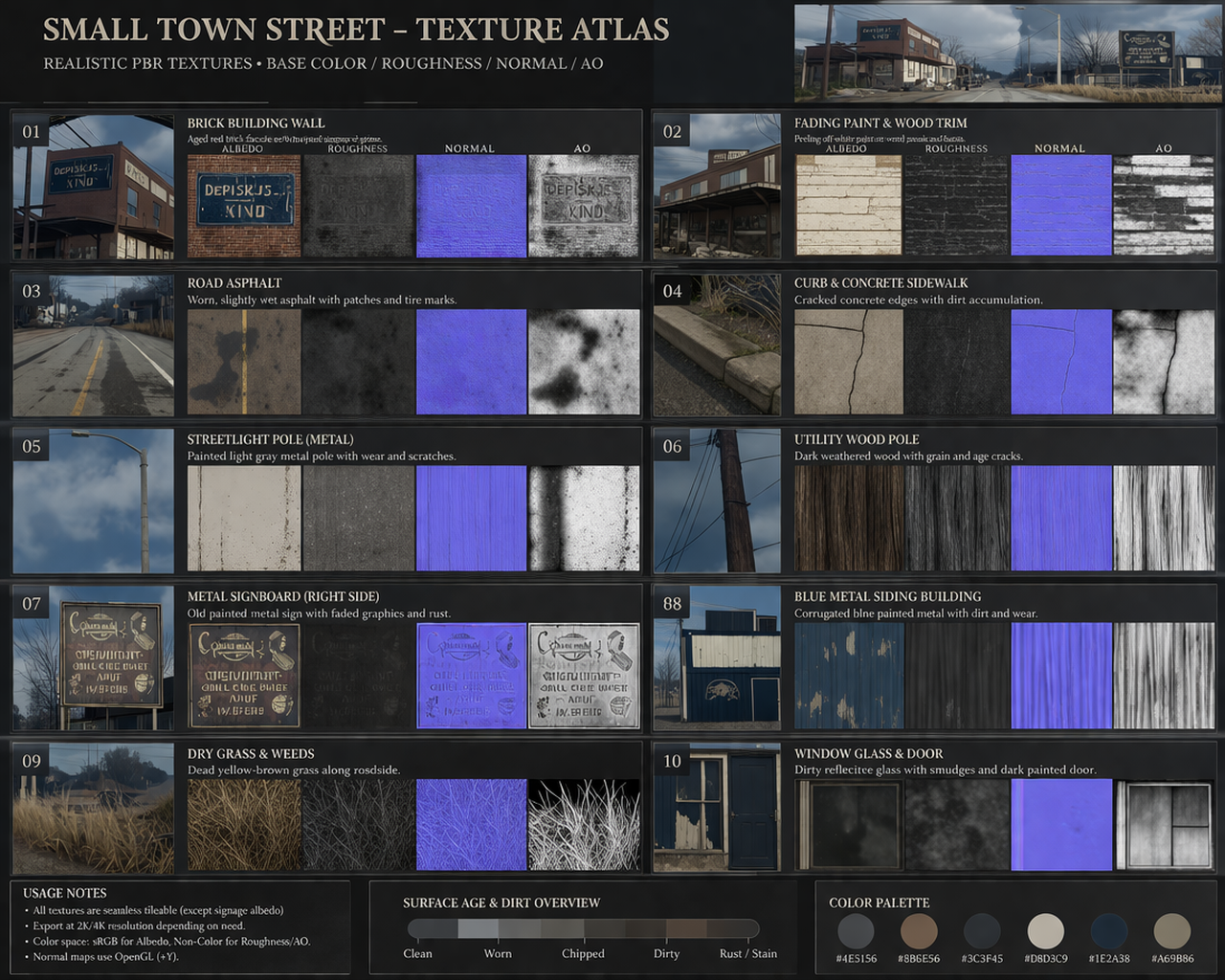The height and width of the screenshot is (980, 1225).
Task: Choose the #4E5156 gray palette swatch
Action: pyautogui.click(x=856, y=930)
